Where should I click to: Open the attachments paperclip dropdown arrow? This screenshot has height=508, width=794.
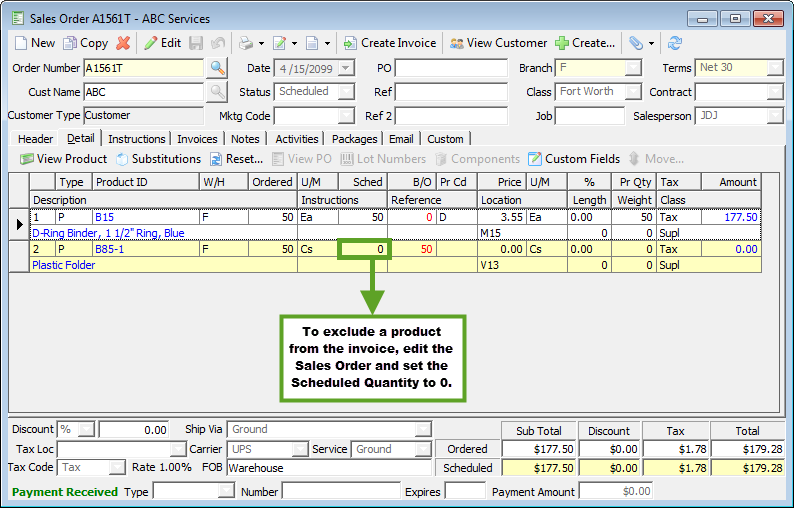tap(651, 44)
